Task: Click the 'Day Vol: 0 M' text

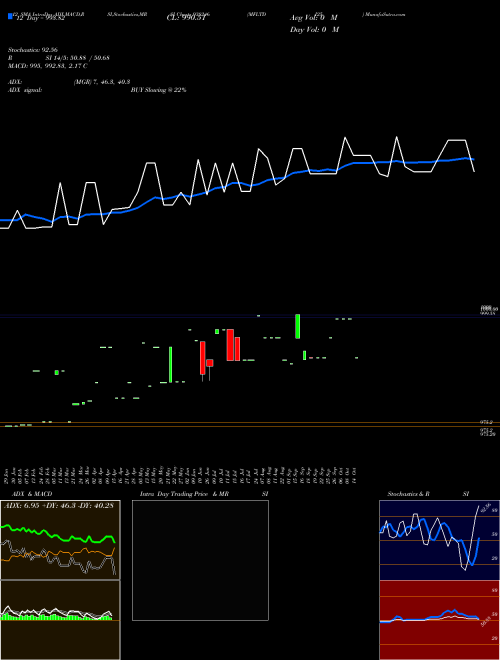Action: pyautogui.click(x=314, y=29)
